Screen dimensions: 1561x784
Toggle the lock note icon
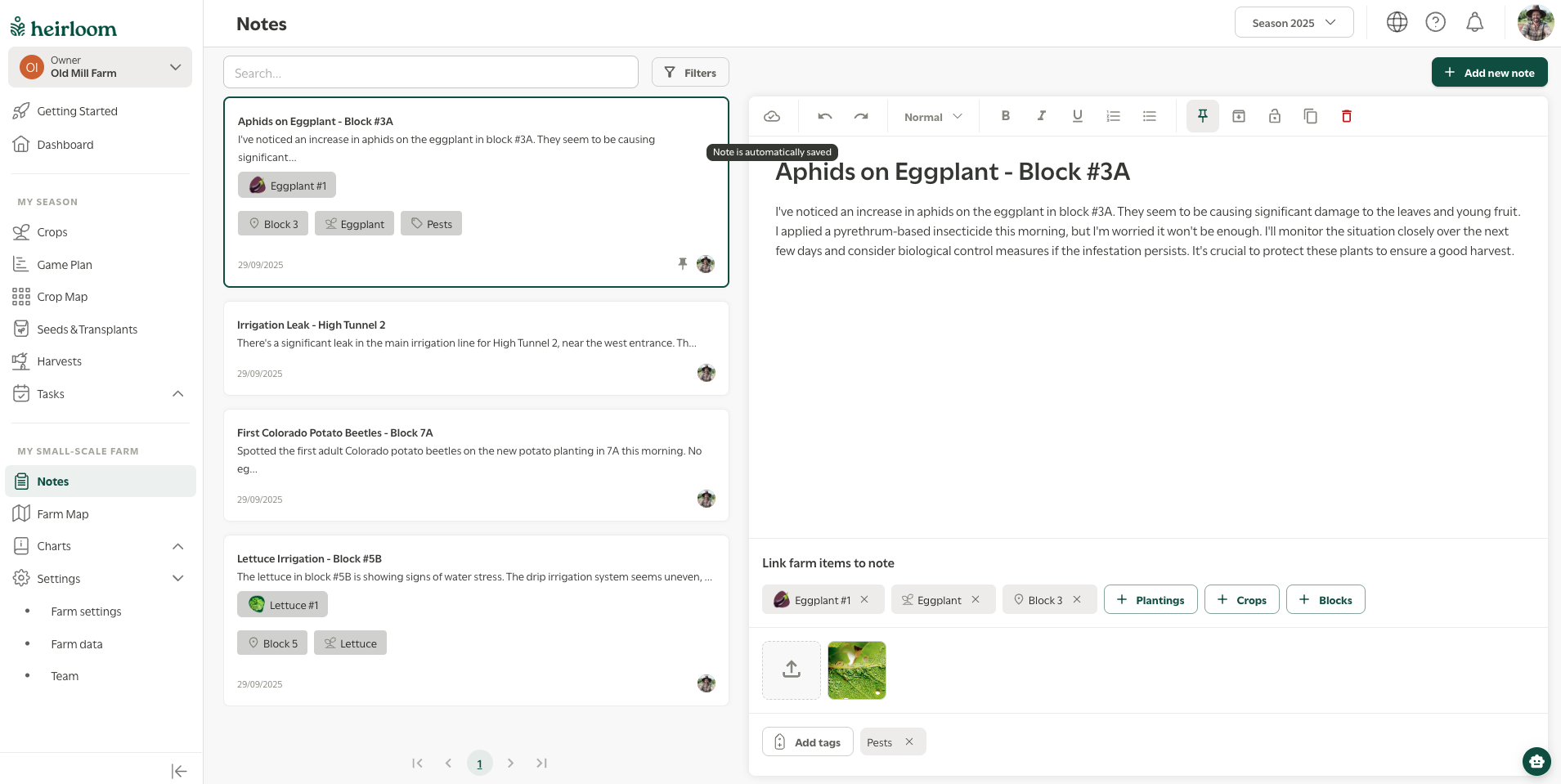[x=1274, y=117]
